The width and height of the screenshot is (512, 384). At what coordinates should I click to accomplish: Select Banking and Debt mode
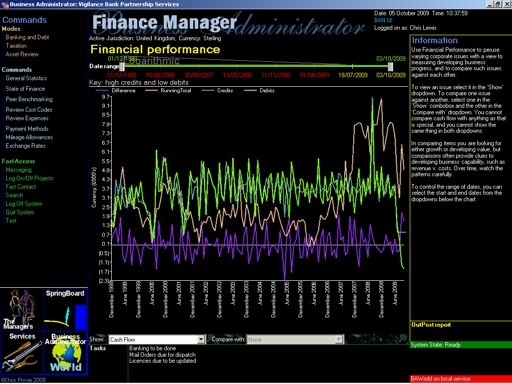pos(27,37)
